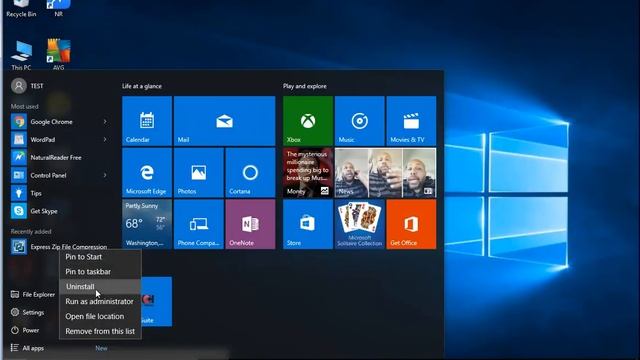The height and width of the screenshot is (360, 640).
Task: Launch Microsoft Edge tile
Action: click(147, 173)
